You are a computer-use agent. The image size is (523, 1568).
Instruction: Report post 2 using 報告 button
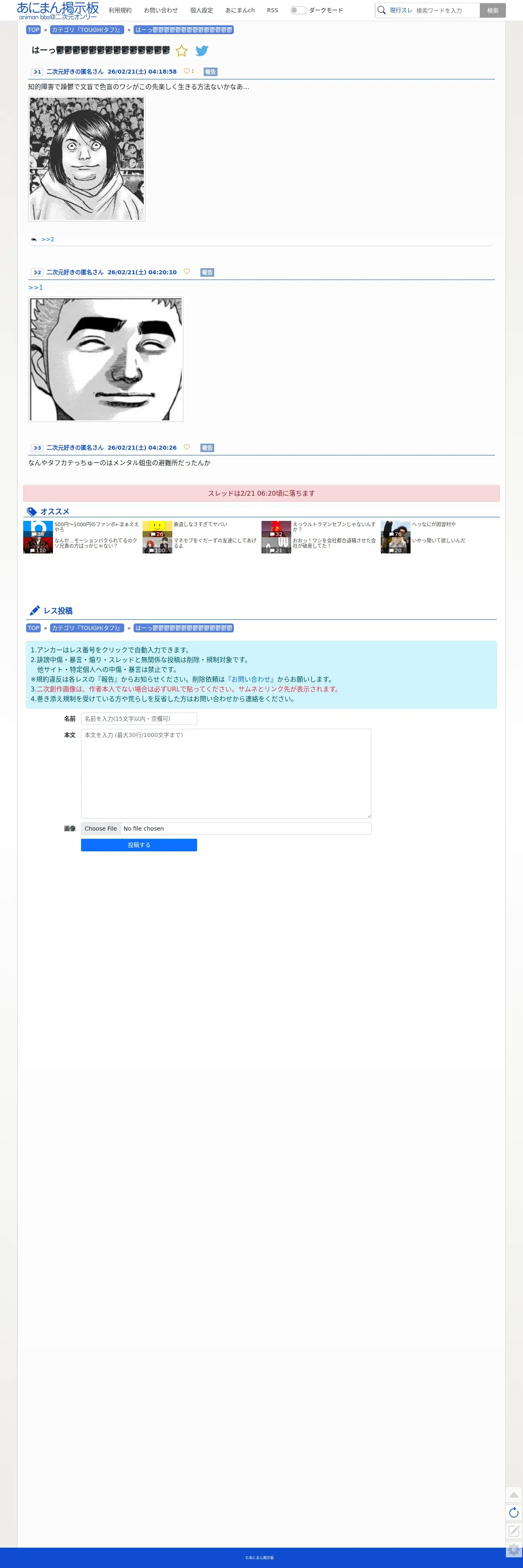(x=207, y=272)
